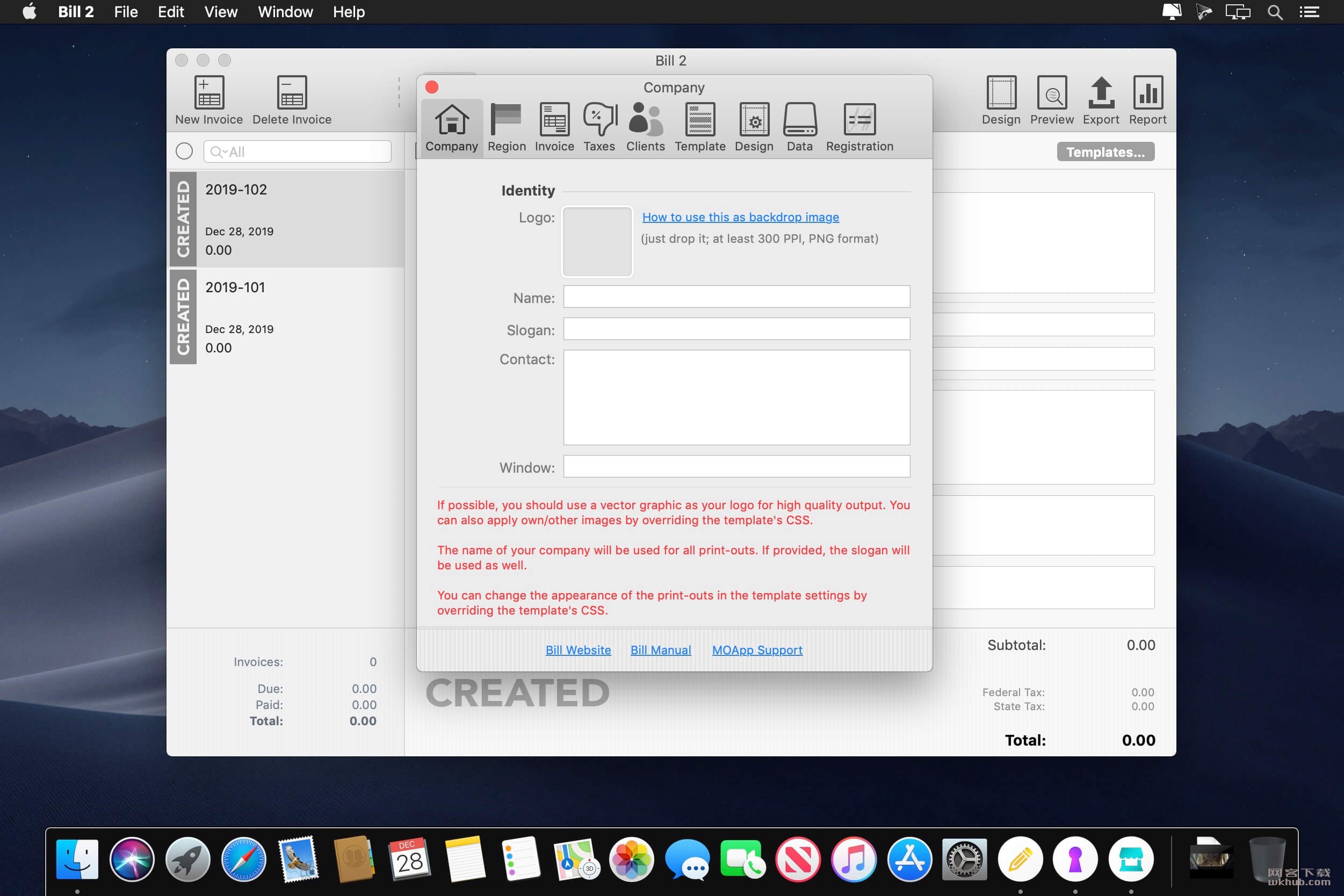Screen dimensions: 1344x896
Task: Open invoice Preview from toolbar
Action: point(1051,100)
